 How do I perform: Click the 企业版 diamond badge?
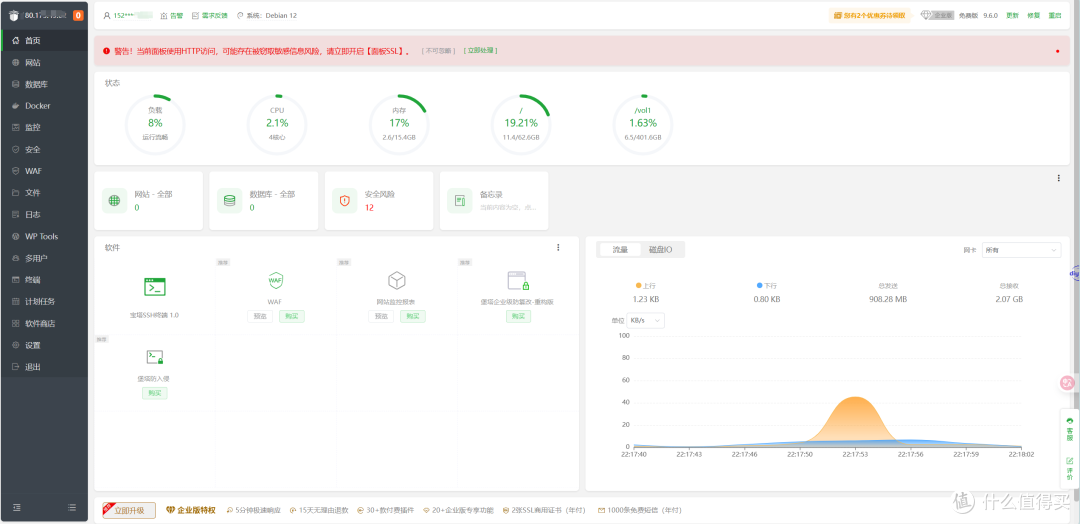click(x=937, y=15)
